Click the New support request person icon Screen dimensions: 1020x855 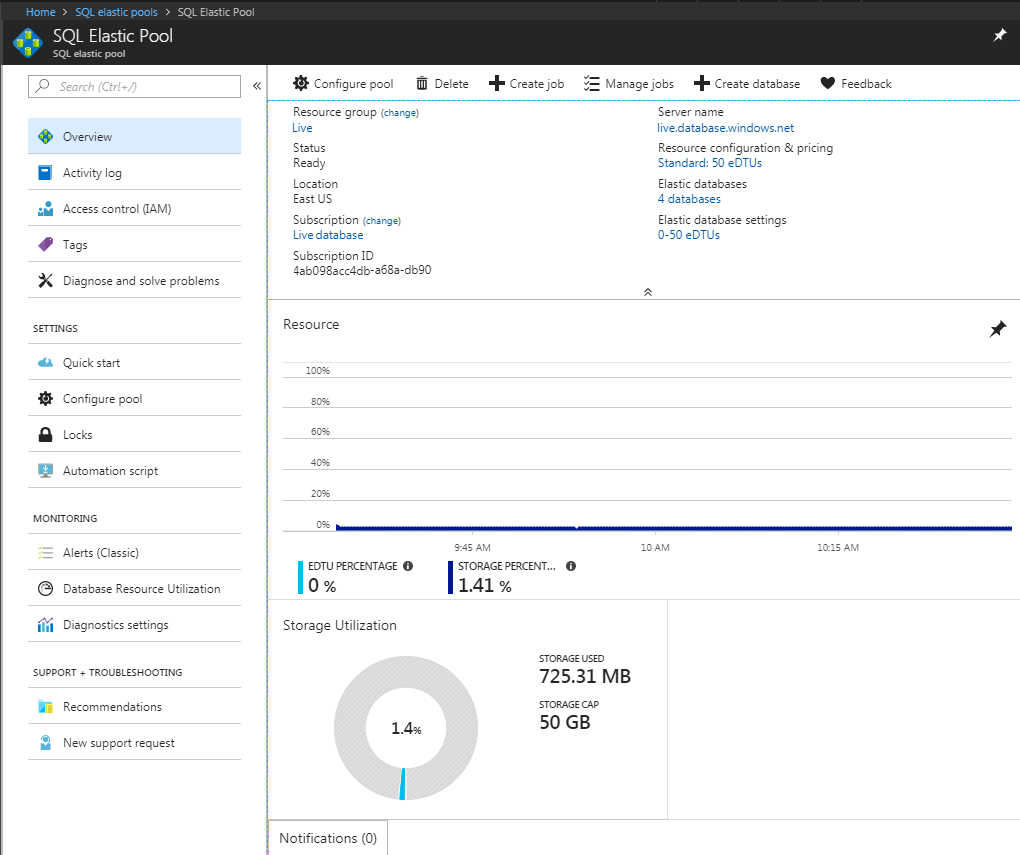(46, 742)
